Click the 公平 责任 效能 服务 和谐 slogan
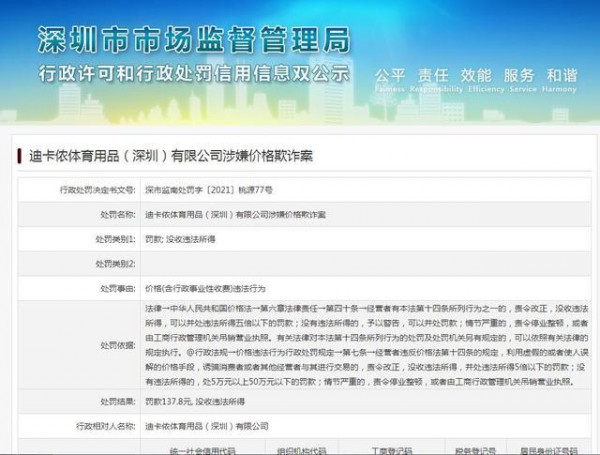This screenshot has width=600, height=455. point(476,75)
